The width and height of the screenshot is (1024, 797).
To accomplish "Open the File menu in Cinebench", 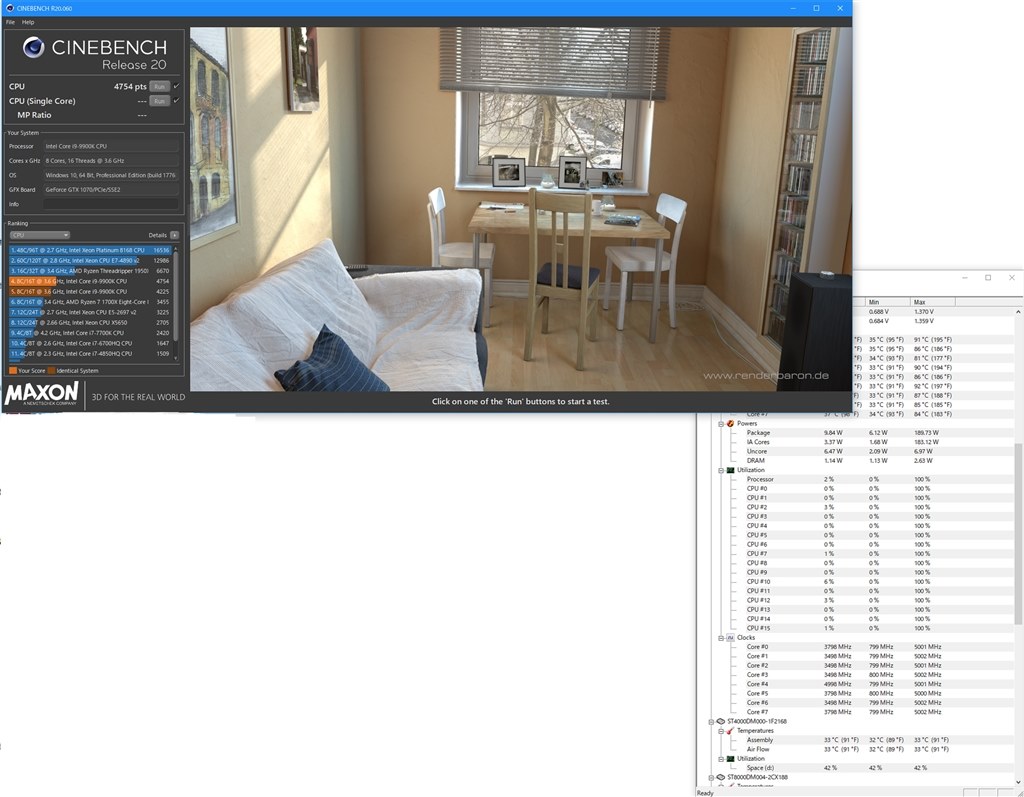I will click(10, 22).
